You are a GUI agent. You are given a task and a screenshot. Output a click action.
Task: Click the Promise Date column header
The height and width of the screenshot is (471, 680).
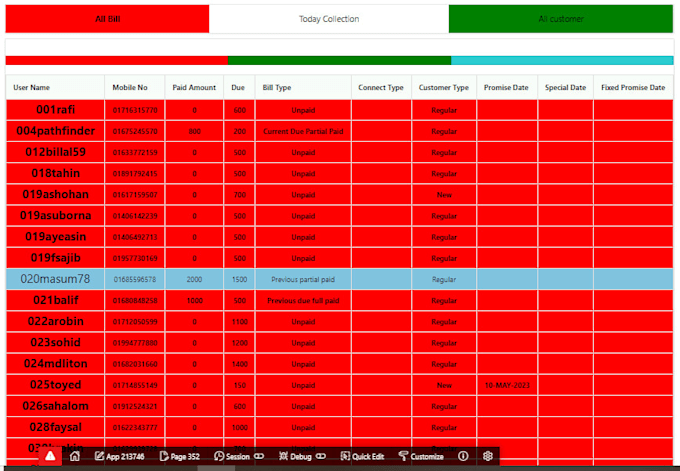(506, 87)
